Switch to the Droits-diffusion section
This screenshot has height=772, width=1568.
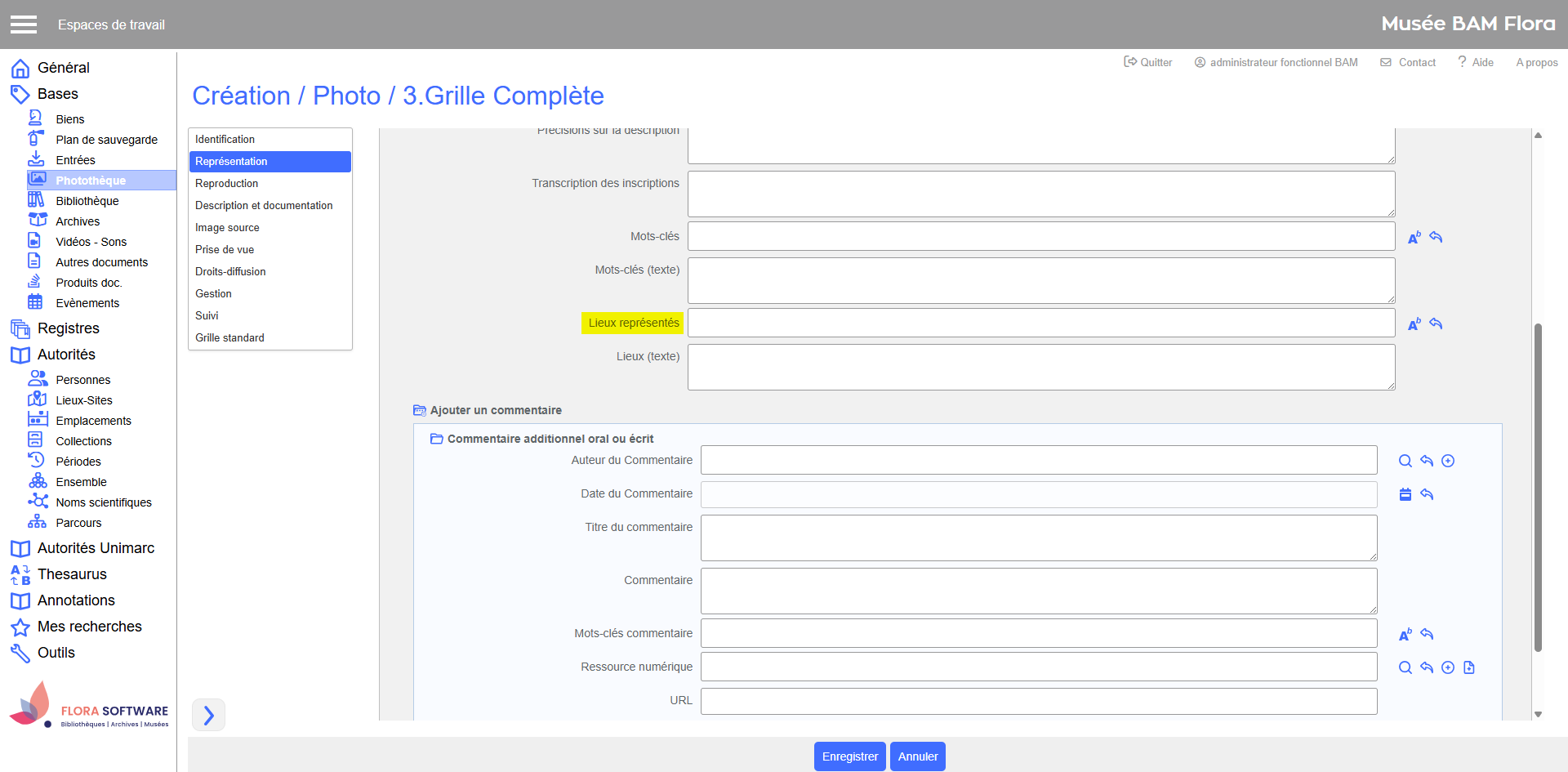click(230, 272)
